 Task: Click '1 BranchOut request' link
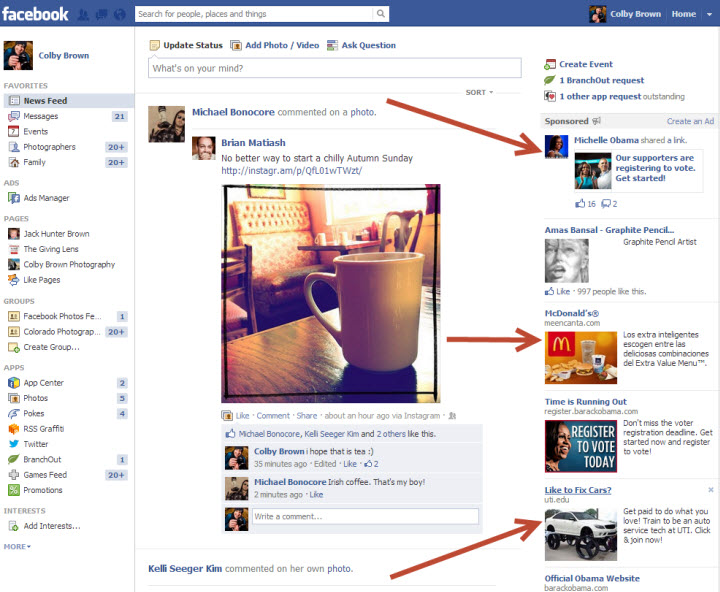click(x=602, y=80)
